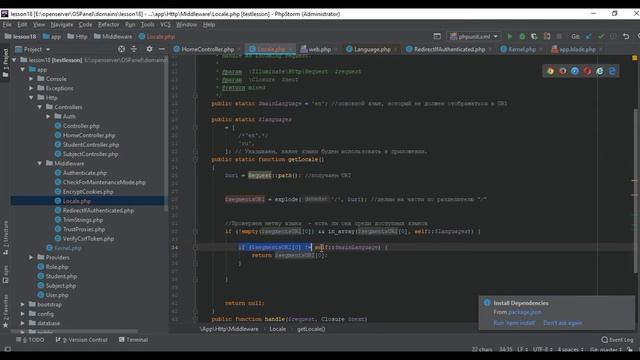Screen dimensions: 640x360
Task: Switch to Kernel.php editor tab
Action: [522, 49]
